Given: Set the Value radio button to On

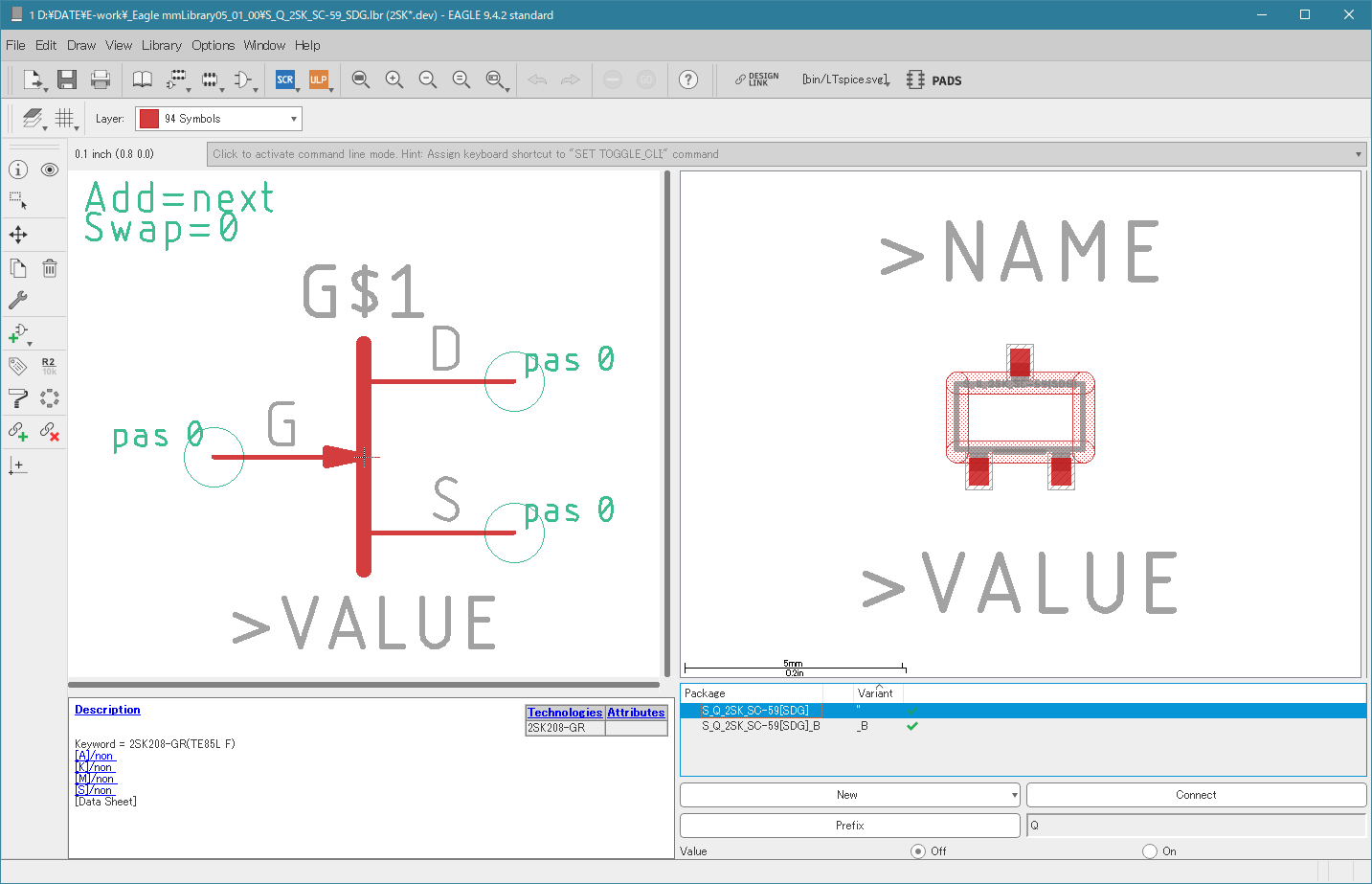Looking at the screenshot, I should [x=1150, y=851].
